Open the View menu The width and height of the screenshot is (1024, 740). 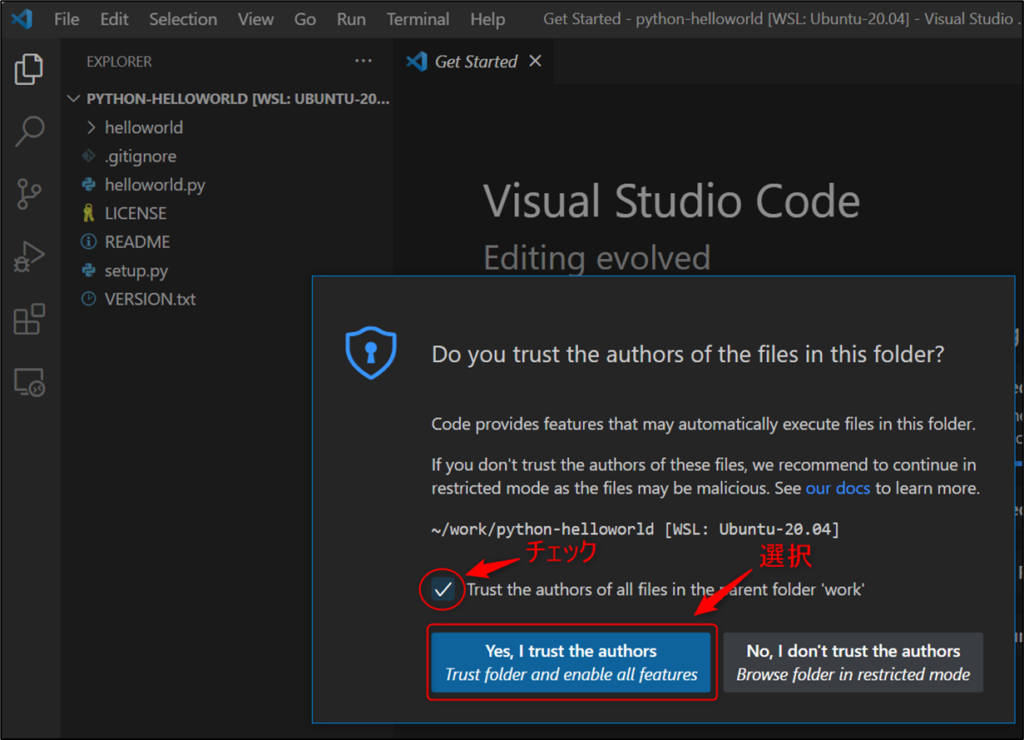coord(255,19)
